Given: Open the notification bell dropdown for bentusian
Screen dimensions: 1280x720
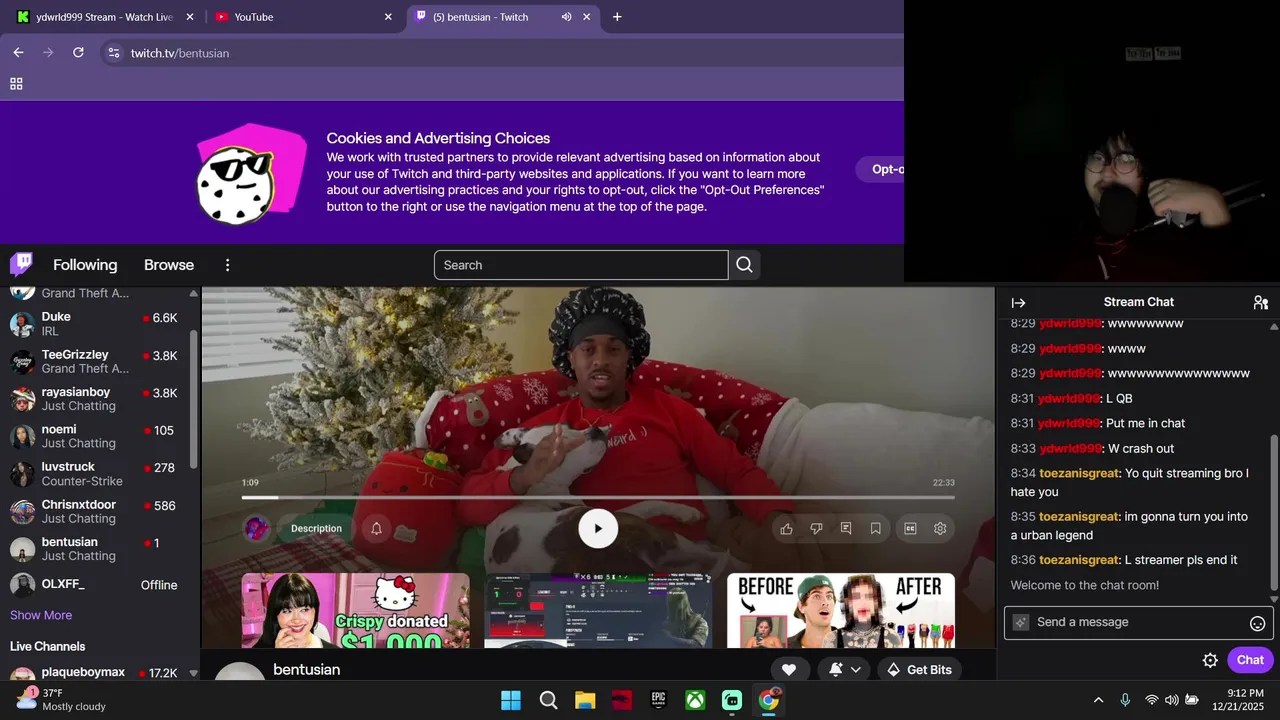Looking at the screenshot, I should (844, 670).
